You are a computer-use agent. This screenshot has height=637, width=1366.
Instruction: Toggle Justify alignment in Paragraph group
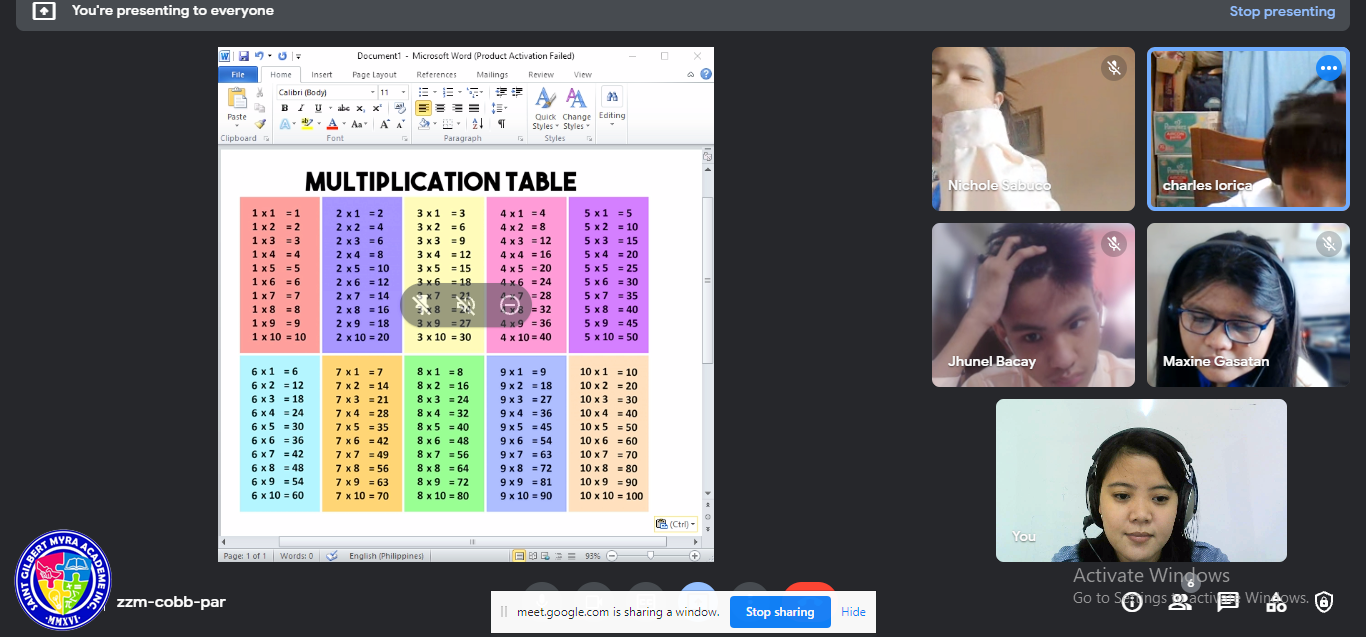(x=474, y=108)
